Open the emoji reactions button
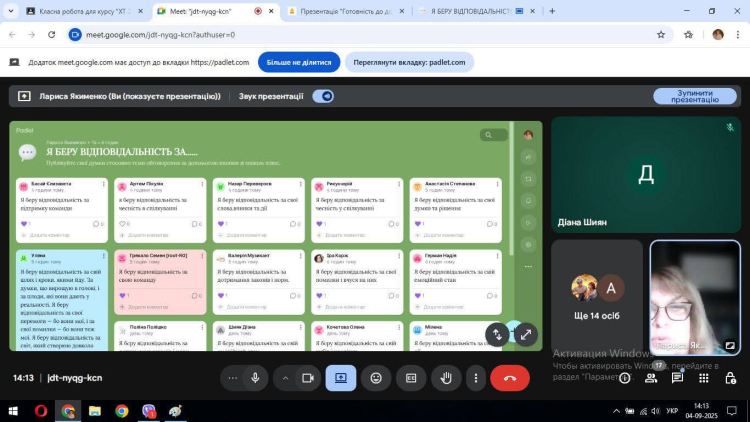 coord(376,378)
